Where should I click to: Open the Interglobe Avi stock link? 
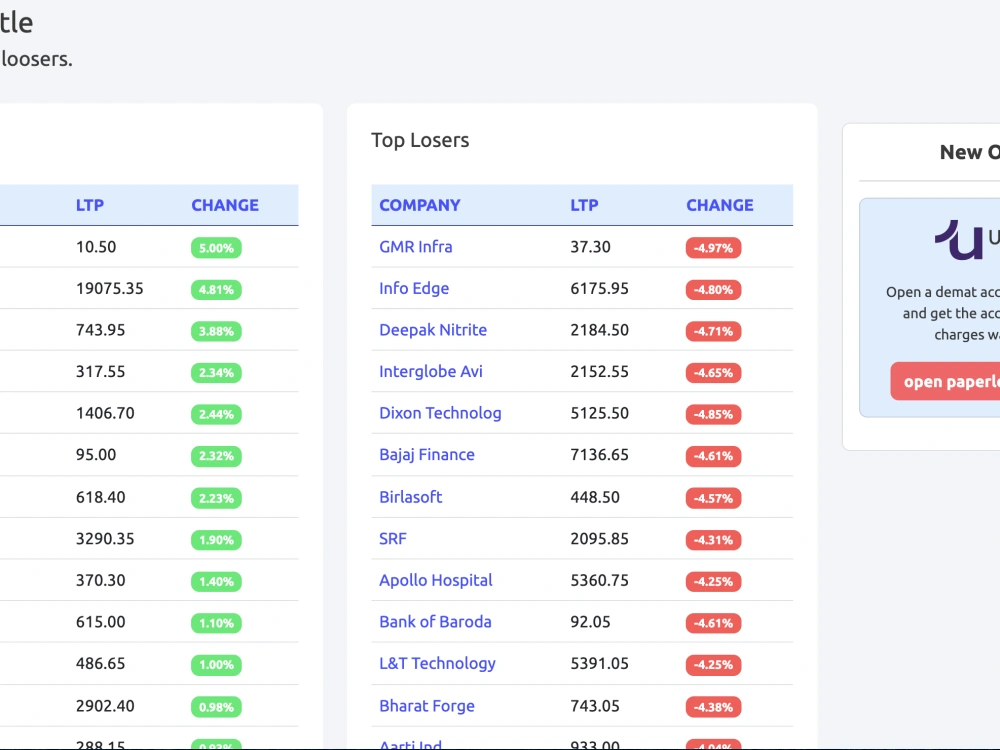pyautogui.click(x=431, y=371)
